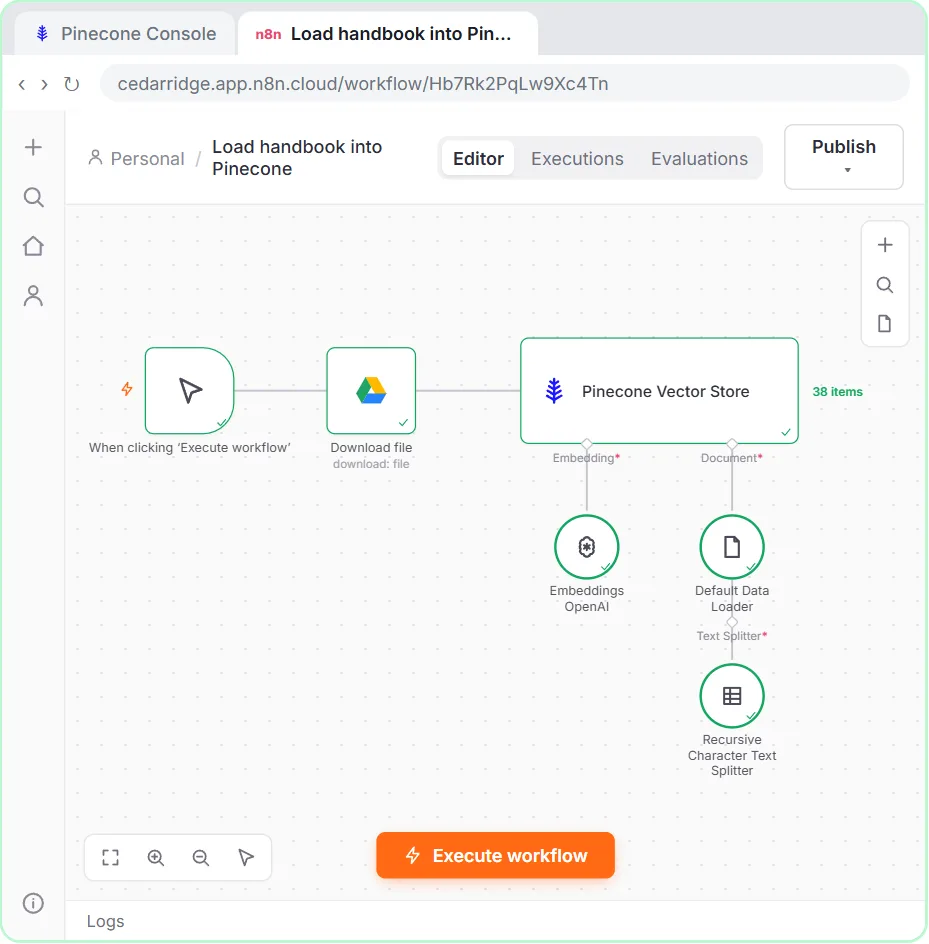This screenshot has height=944, width=929.
Task: Open the Personal project breadcrumb
Action: pyautogui.click(x=137, y=158)
